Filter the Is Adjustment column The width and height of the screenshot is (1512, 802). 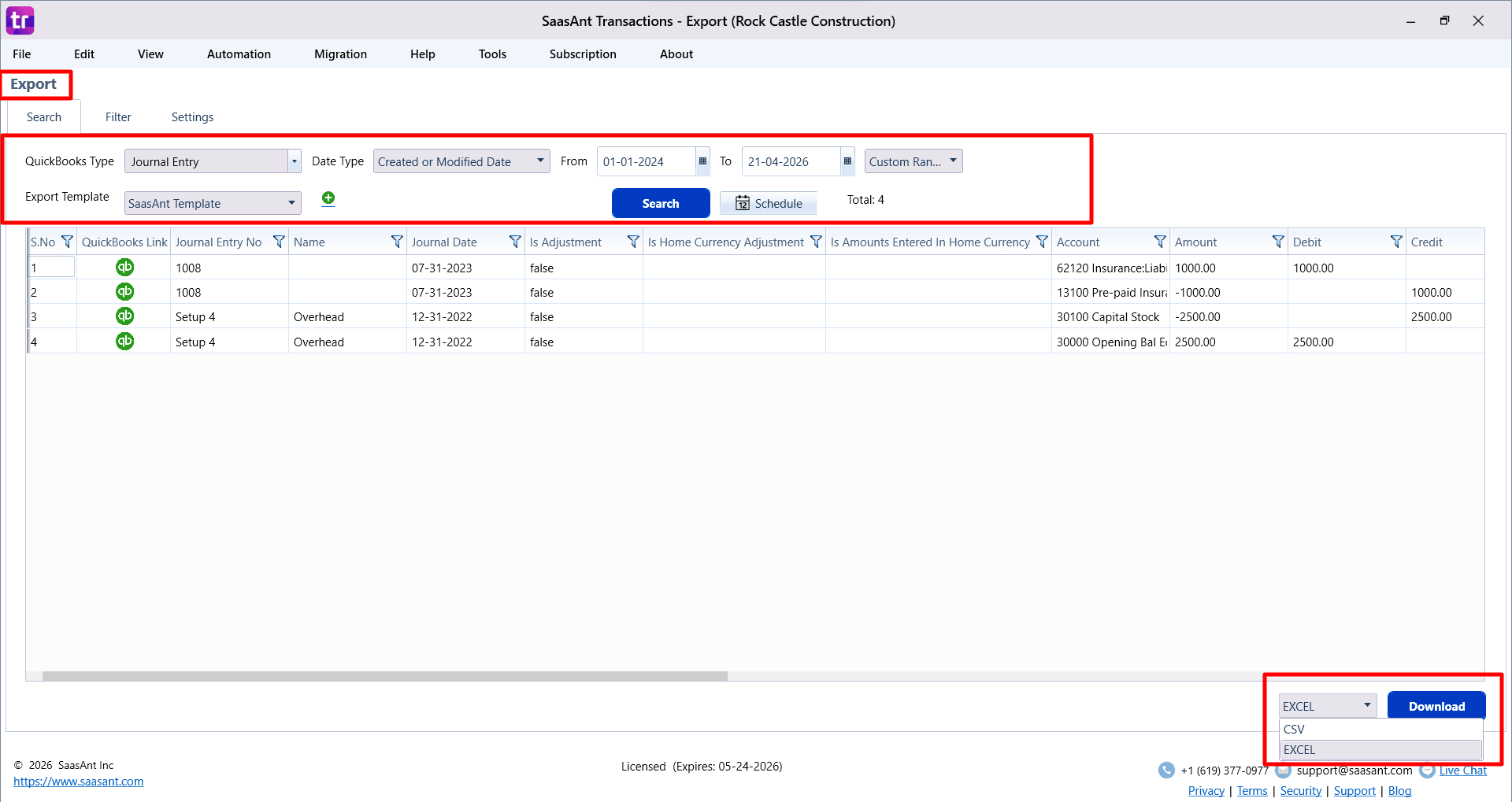click(633, 242)
